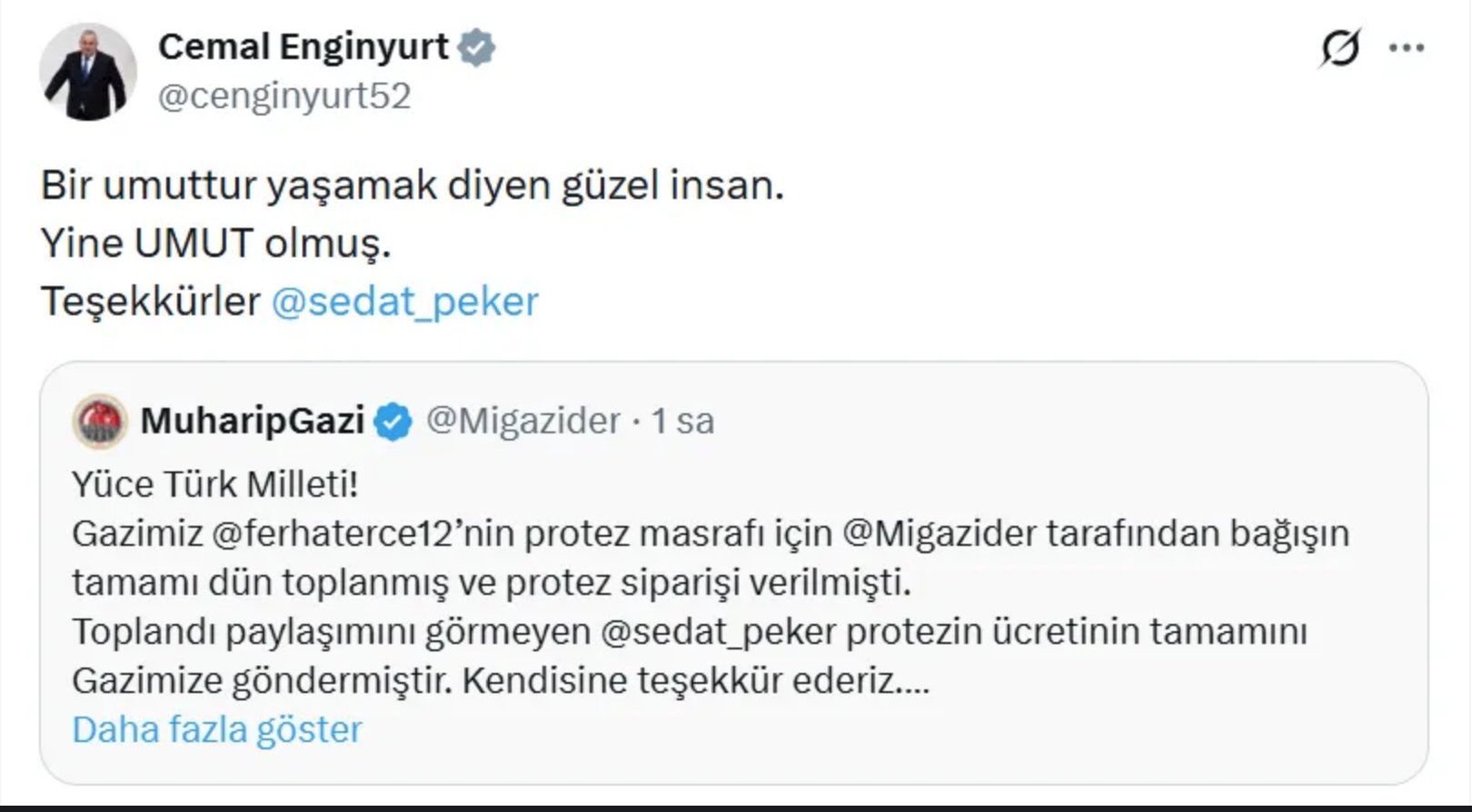Click Cemal Enginyurt's profile avatar

[x=88, y=72]
